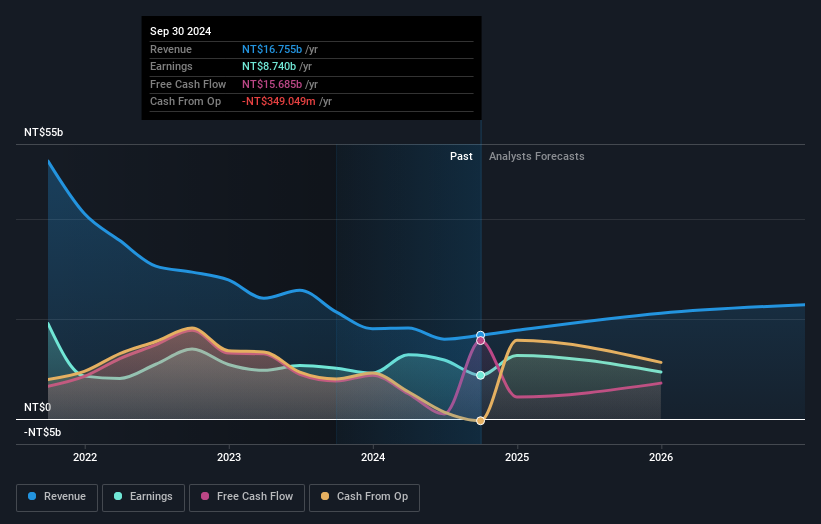821x524 pixels.
Task: Click the Cash From Op label in tooltip
Action: pyautogui.click(x=185, y=102)
